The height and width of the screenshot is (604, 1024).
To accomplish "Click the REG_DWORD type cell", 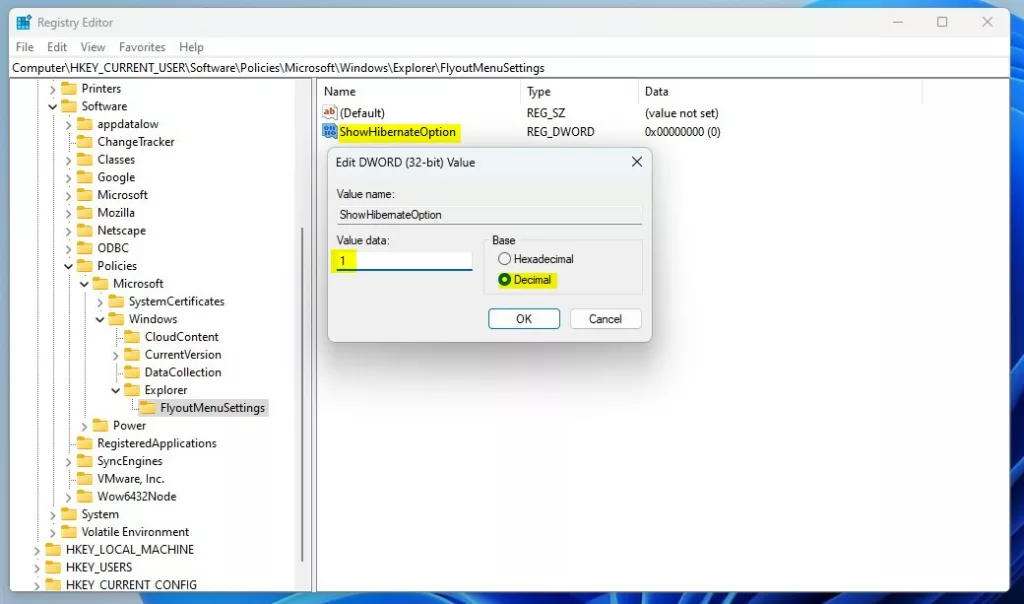I will coord(560,132).
